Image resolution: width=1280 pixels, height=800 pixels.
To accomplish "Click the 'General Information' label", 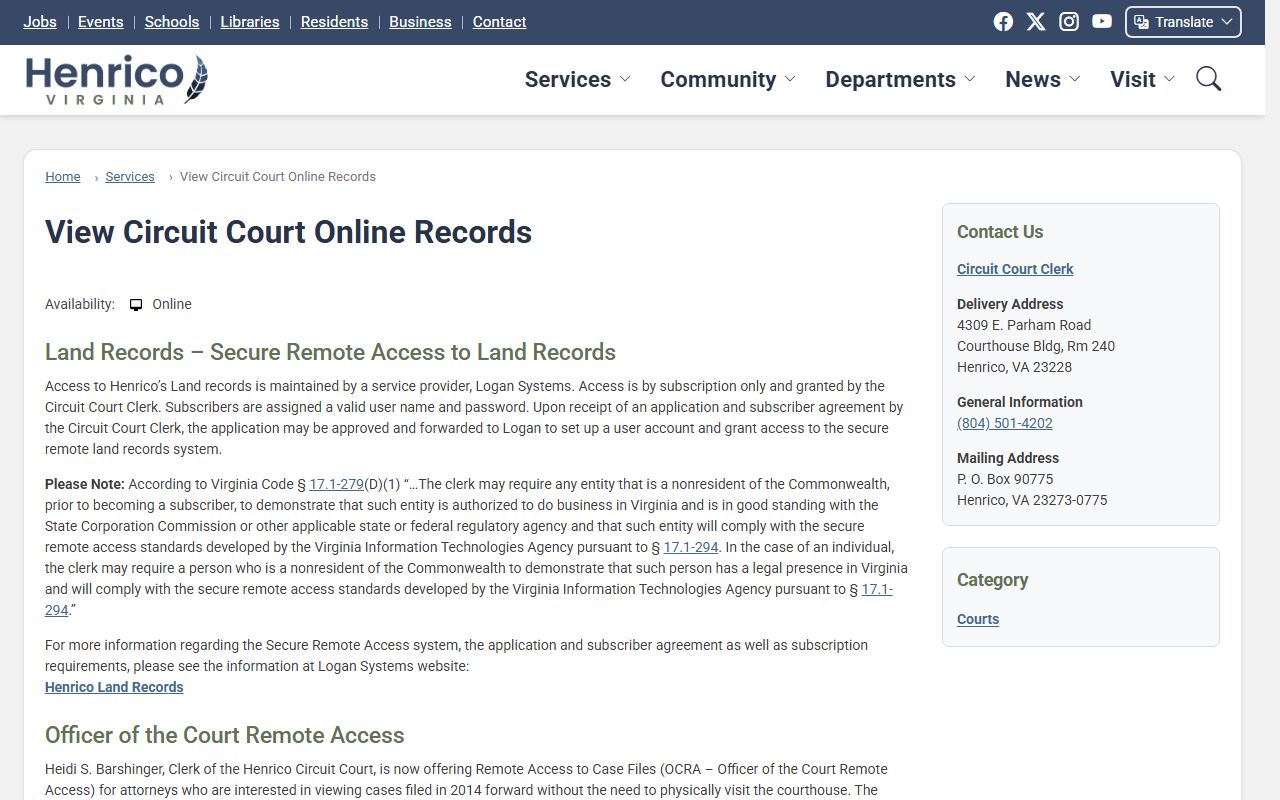I will coord(1020,402).
